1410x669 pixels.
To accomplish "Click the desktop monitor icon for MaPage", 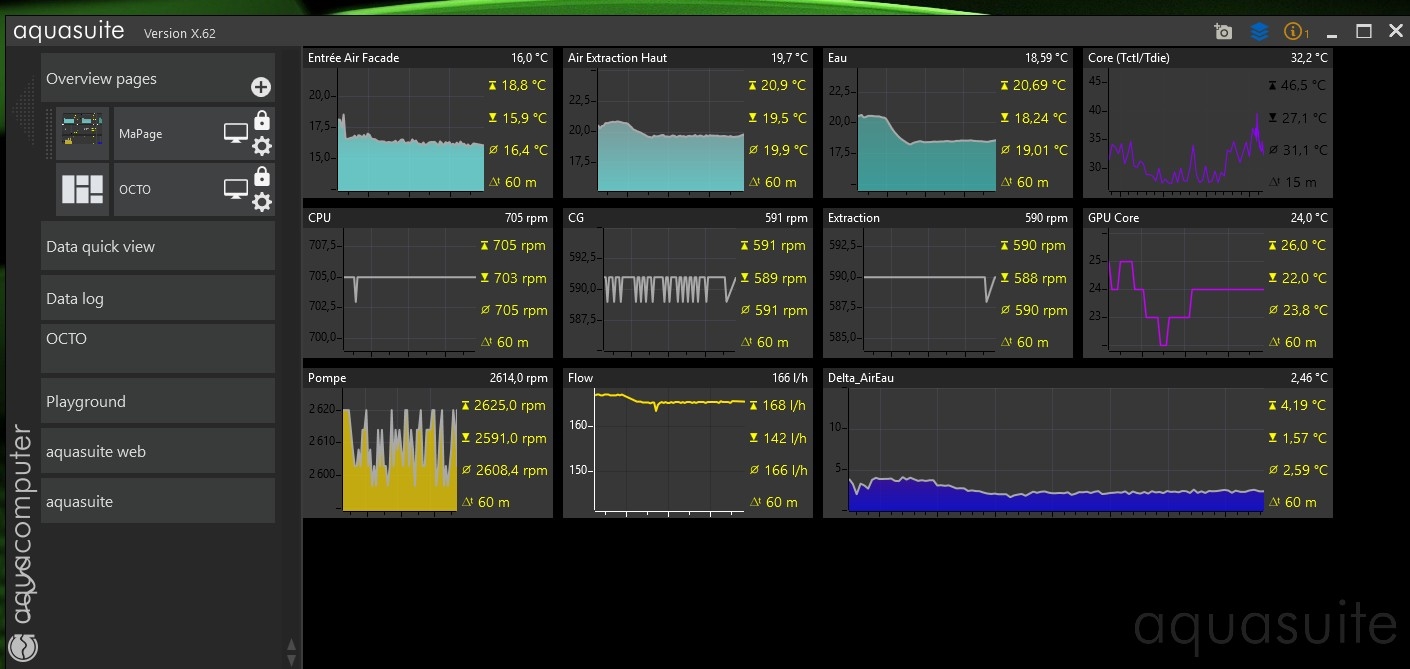I will click(x=235, y=134).
